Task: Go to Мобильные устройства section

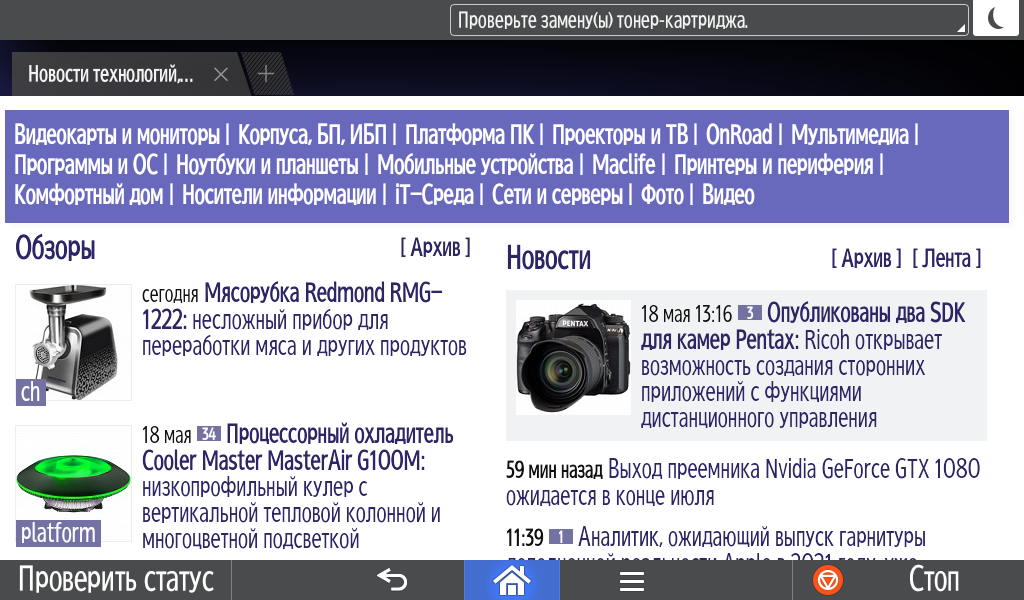Action: pos(475,165)
